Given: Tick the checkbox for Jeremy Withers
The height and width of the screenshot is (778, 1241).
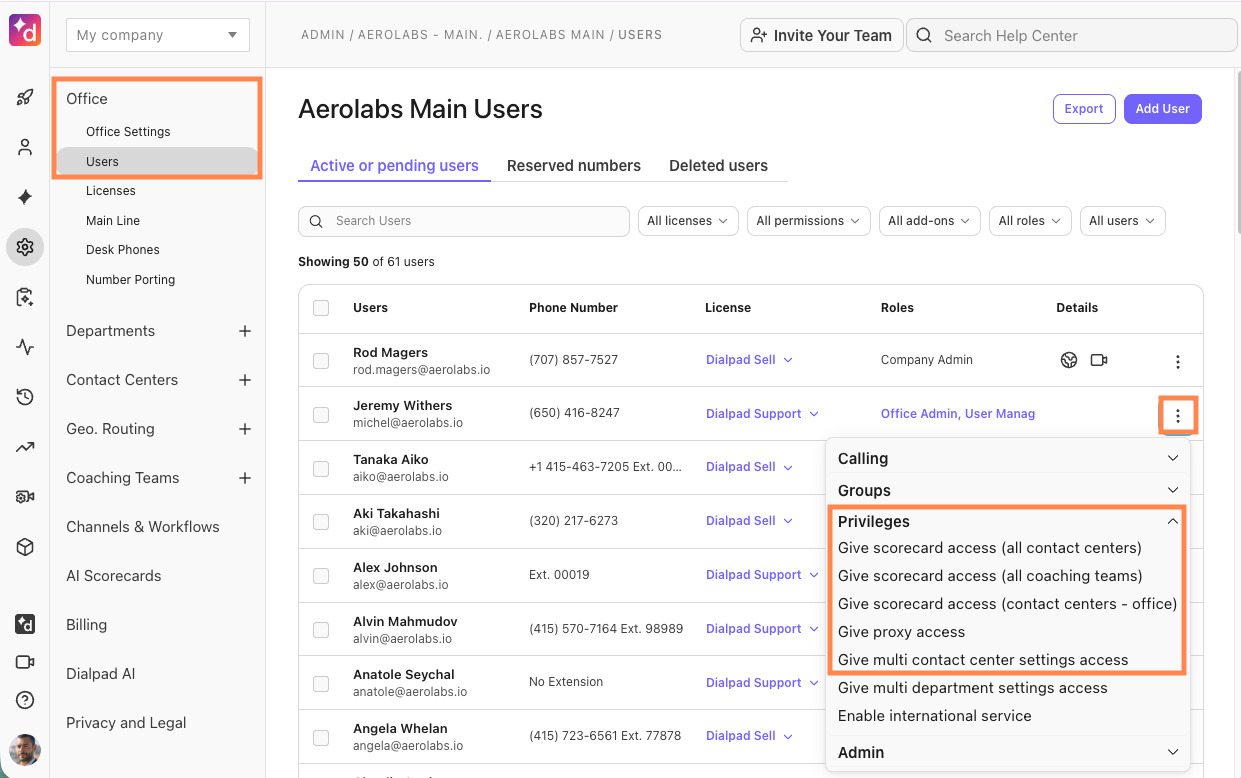Looking at the screenshot, I should [x=321, y=414].
